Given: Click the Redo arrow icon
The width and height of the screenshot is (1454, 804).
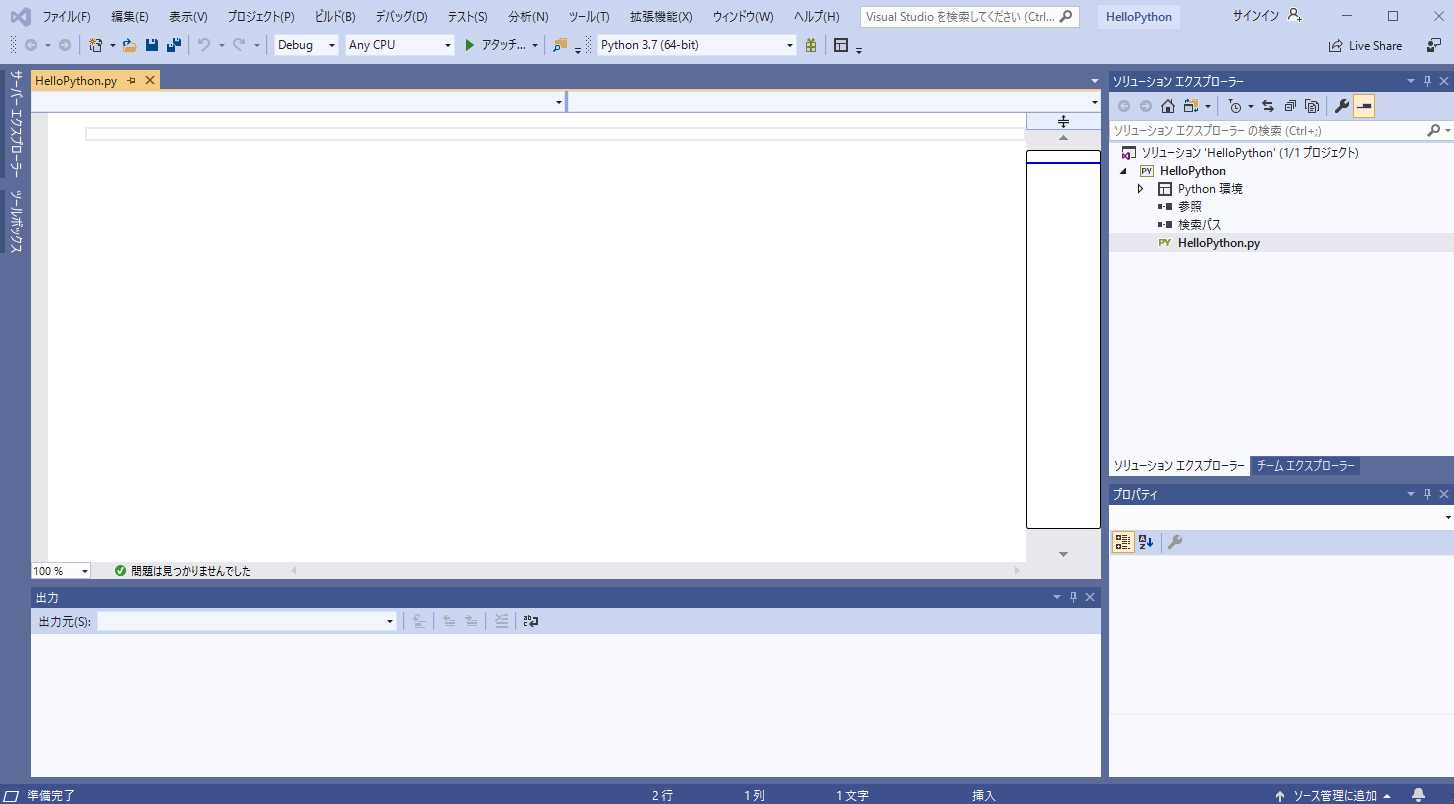Looking at the screenshot, I should 239,45.
